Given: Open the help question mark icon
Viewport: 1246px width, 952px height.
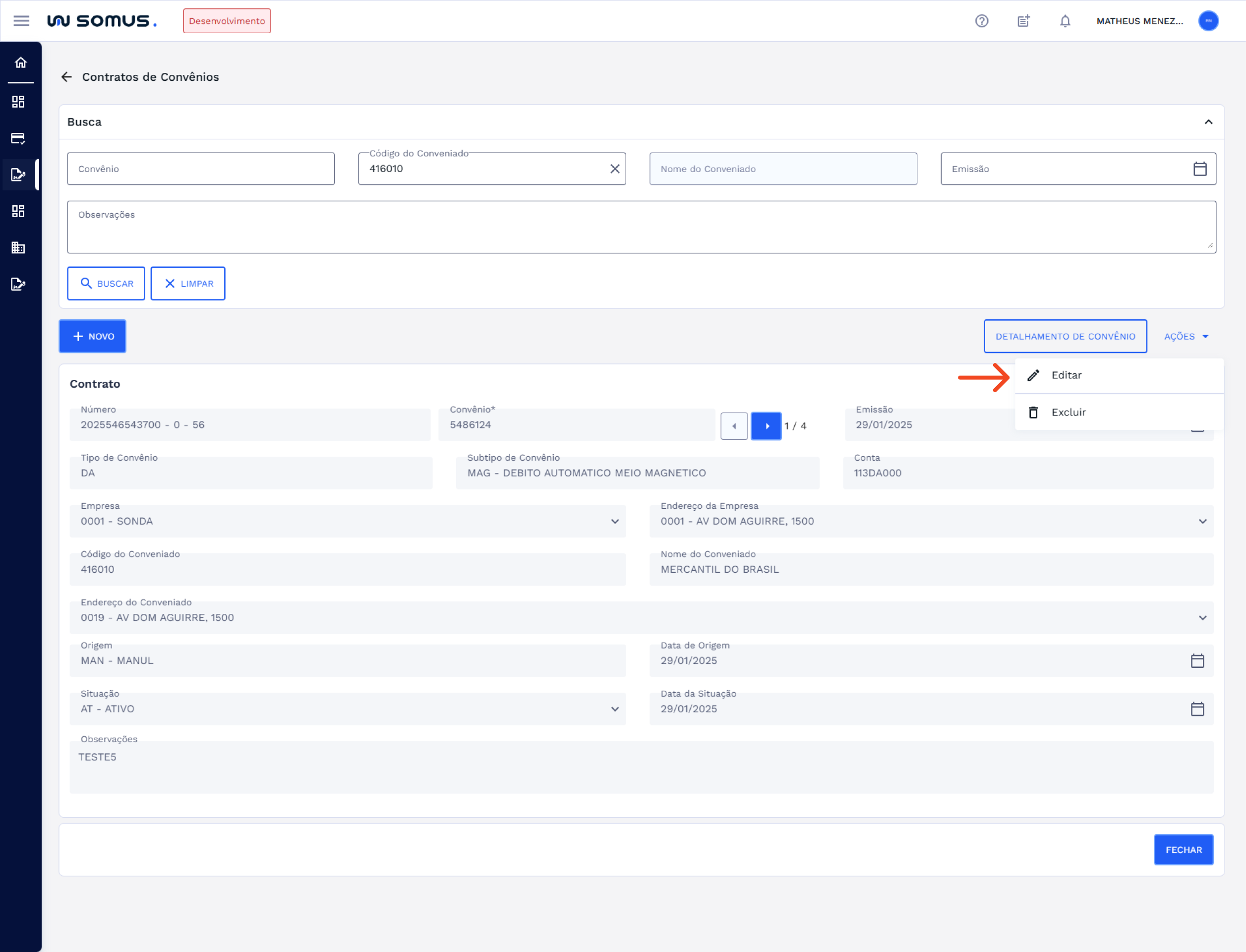Looking at the screenshot, I should [x=981, y=21].
